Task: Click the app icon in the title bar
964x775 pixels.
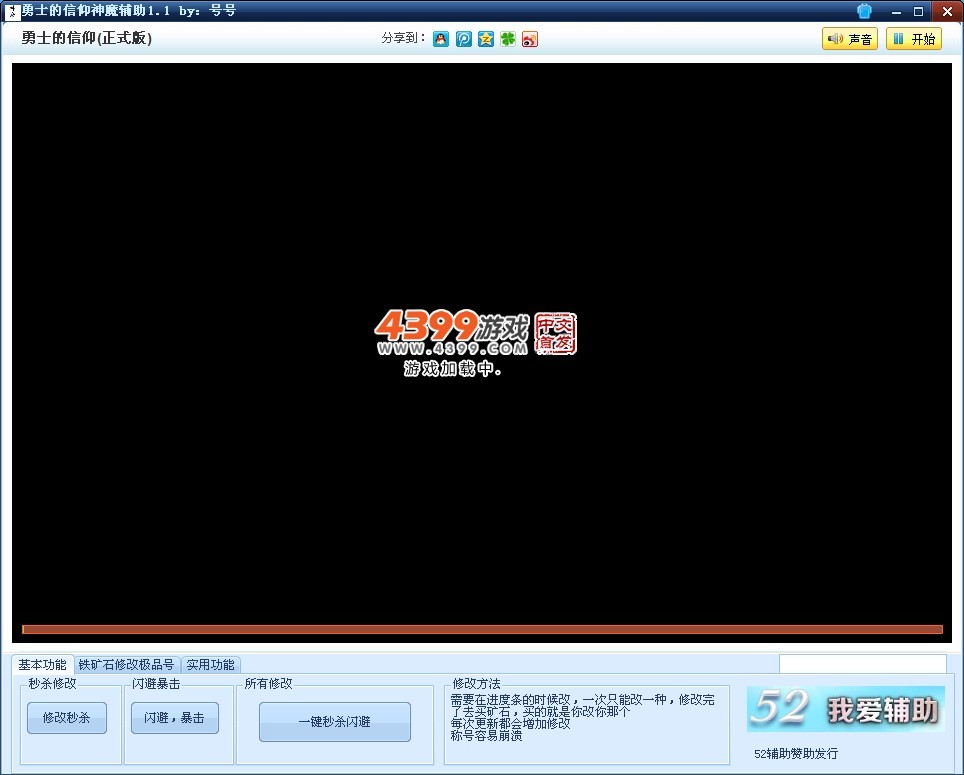Action: (12, 11)
